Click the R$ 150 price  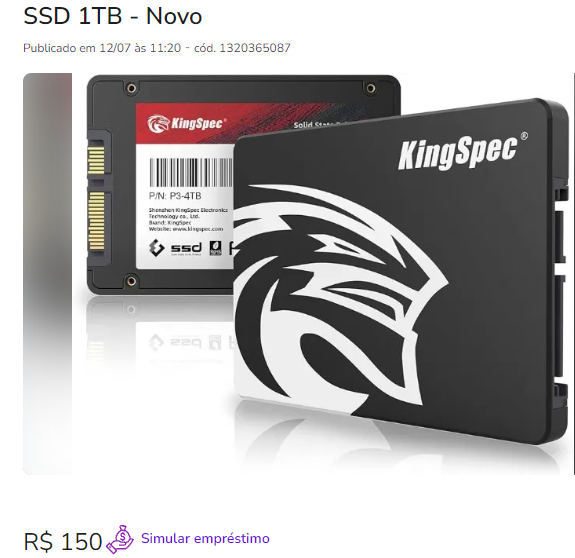[63, 542]
